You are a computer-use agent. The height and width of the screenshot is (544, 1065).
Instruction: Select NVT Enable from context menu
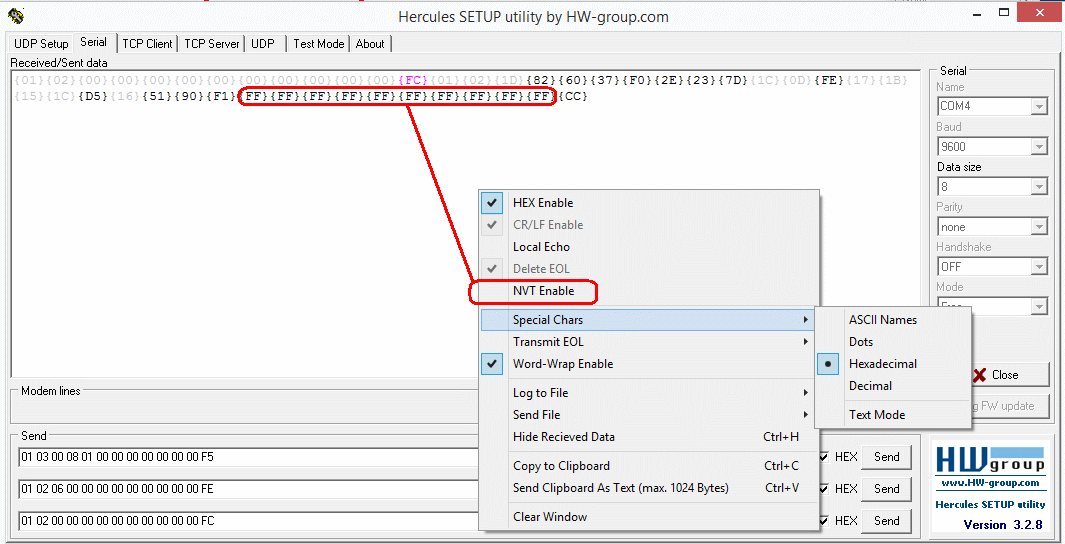click(x=543, y=291)
